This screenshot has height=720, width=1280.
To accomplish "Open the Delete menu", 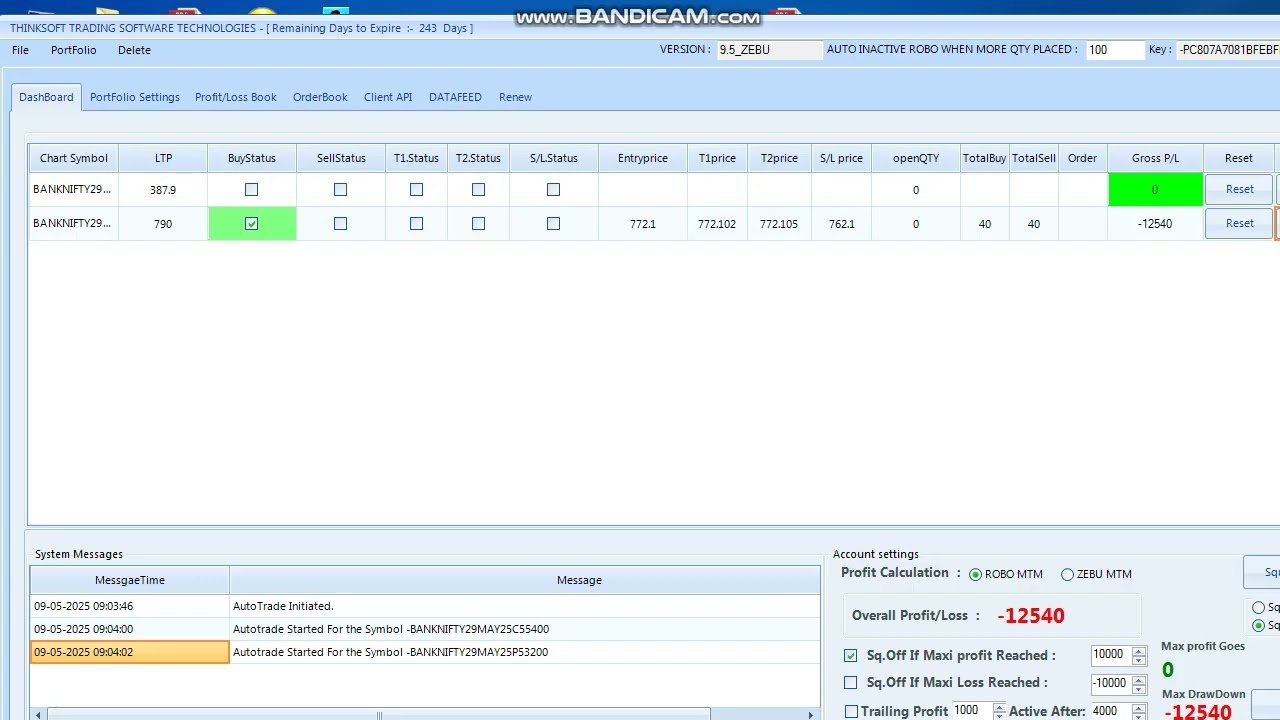I will (133, 50).
